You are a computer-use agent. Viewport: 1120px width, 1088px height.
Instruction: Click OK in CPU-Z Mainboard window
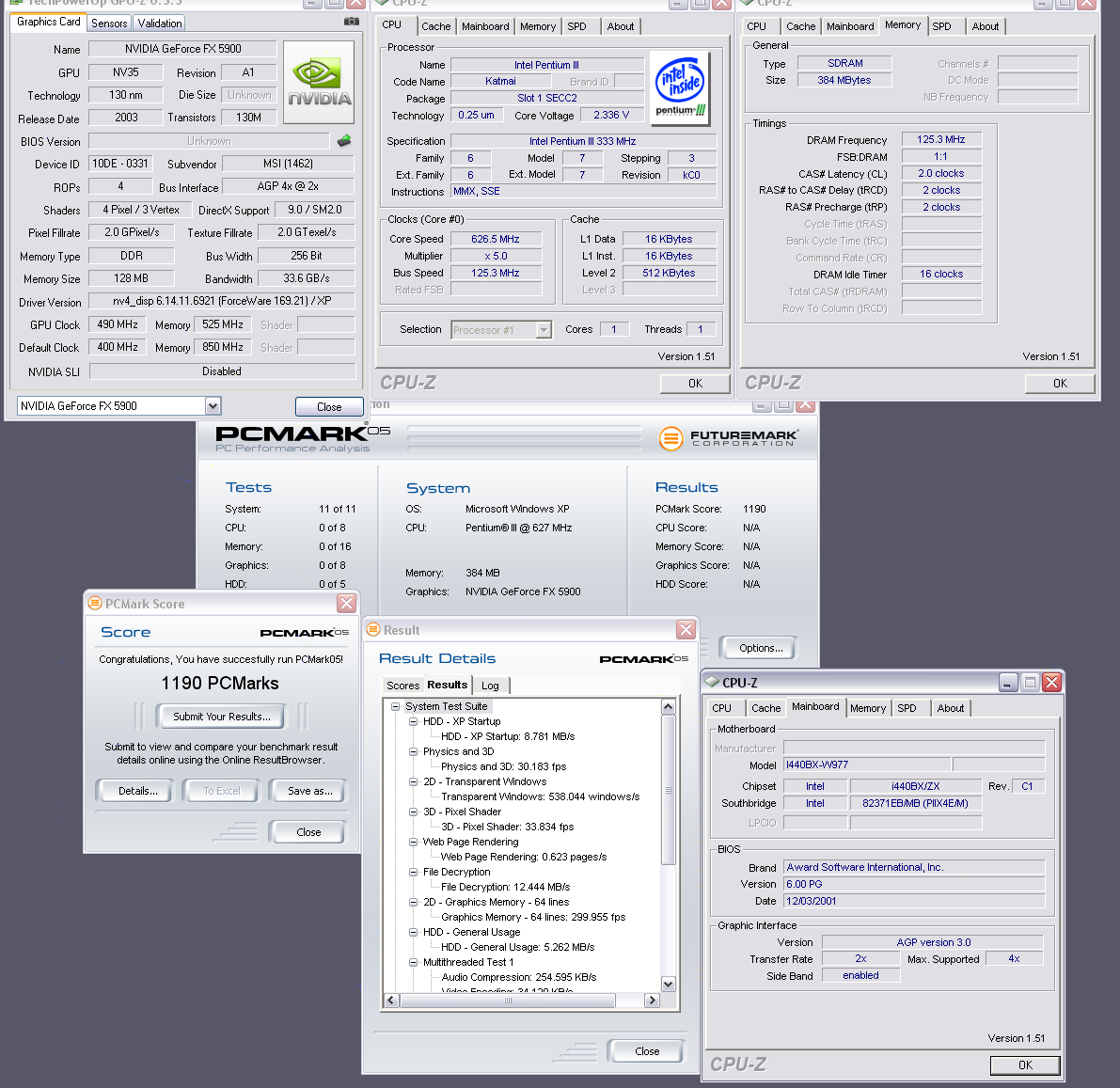pos(1025,1065)
